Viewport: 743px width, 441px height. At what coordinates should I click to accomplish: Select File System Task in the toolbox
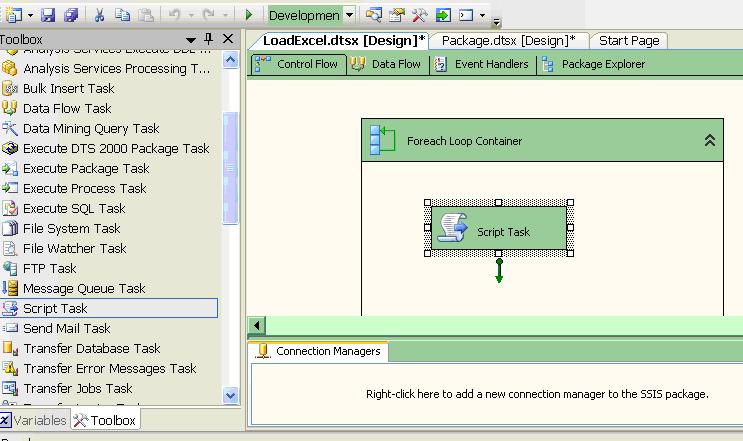tap(109, 228)
